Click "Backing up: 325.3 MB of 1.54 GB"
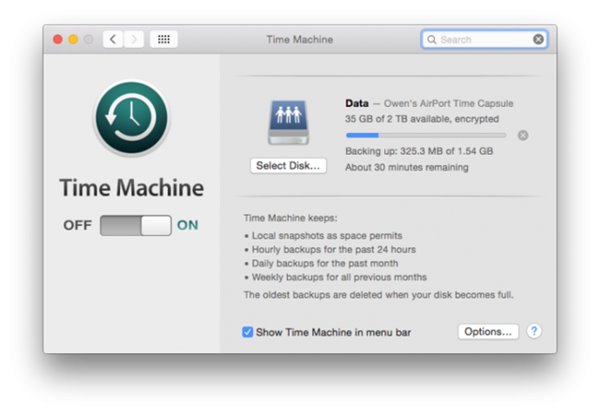Image resolution: width=600 pixels, height=415 pixels. (419, 151)
